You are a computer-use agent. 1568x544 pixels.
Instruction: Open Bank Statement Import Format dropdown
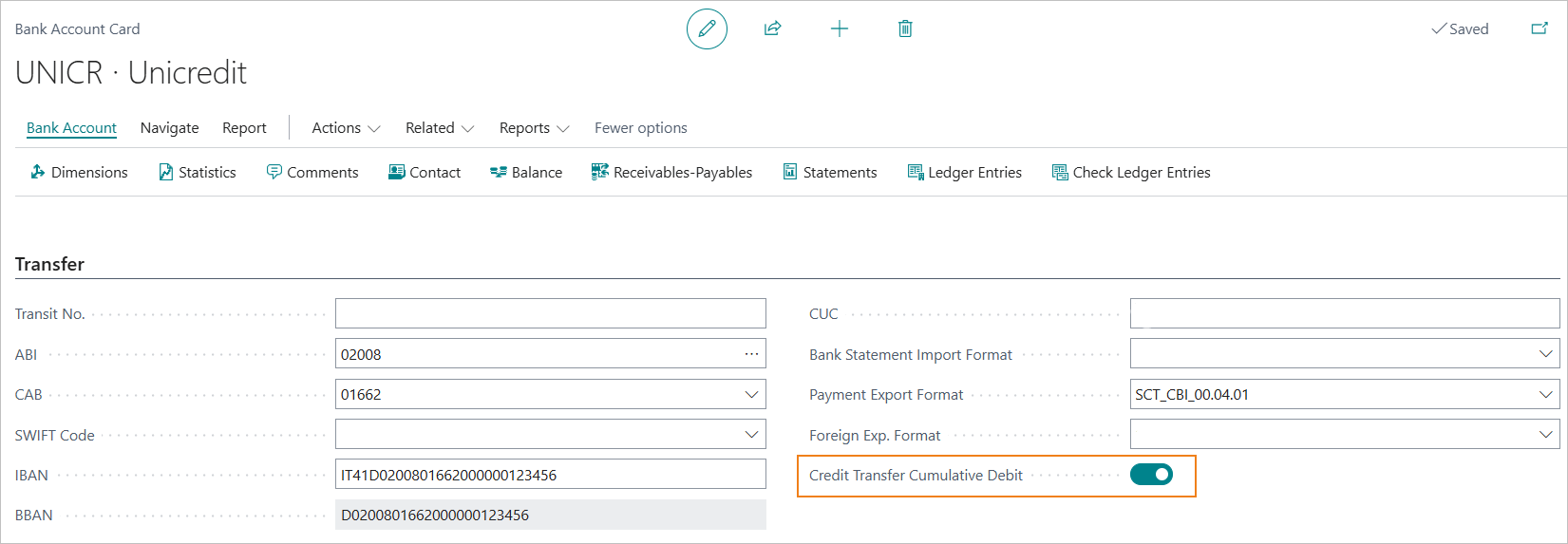(1545, 354)
